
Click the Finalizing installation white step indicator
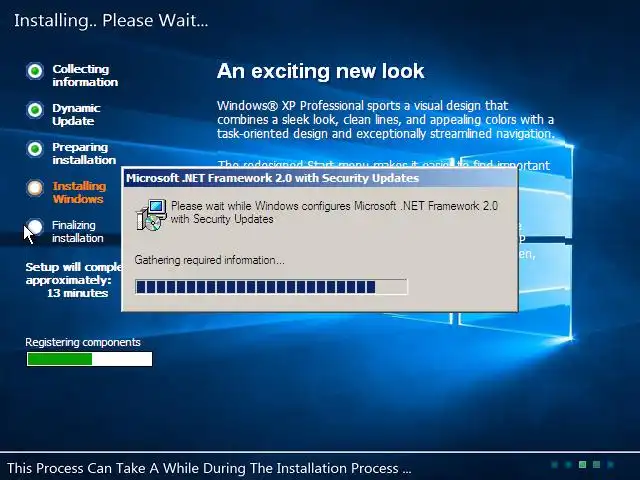[35, 227]
